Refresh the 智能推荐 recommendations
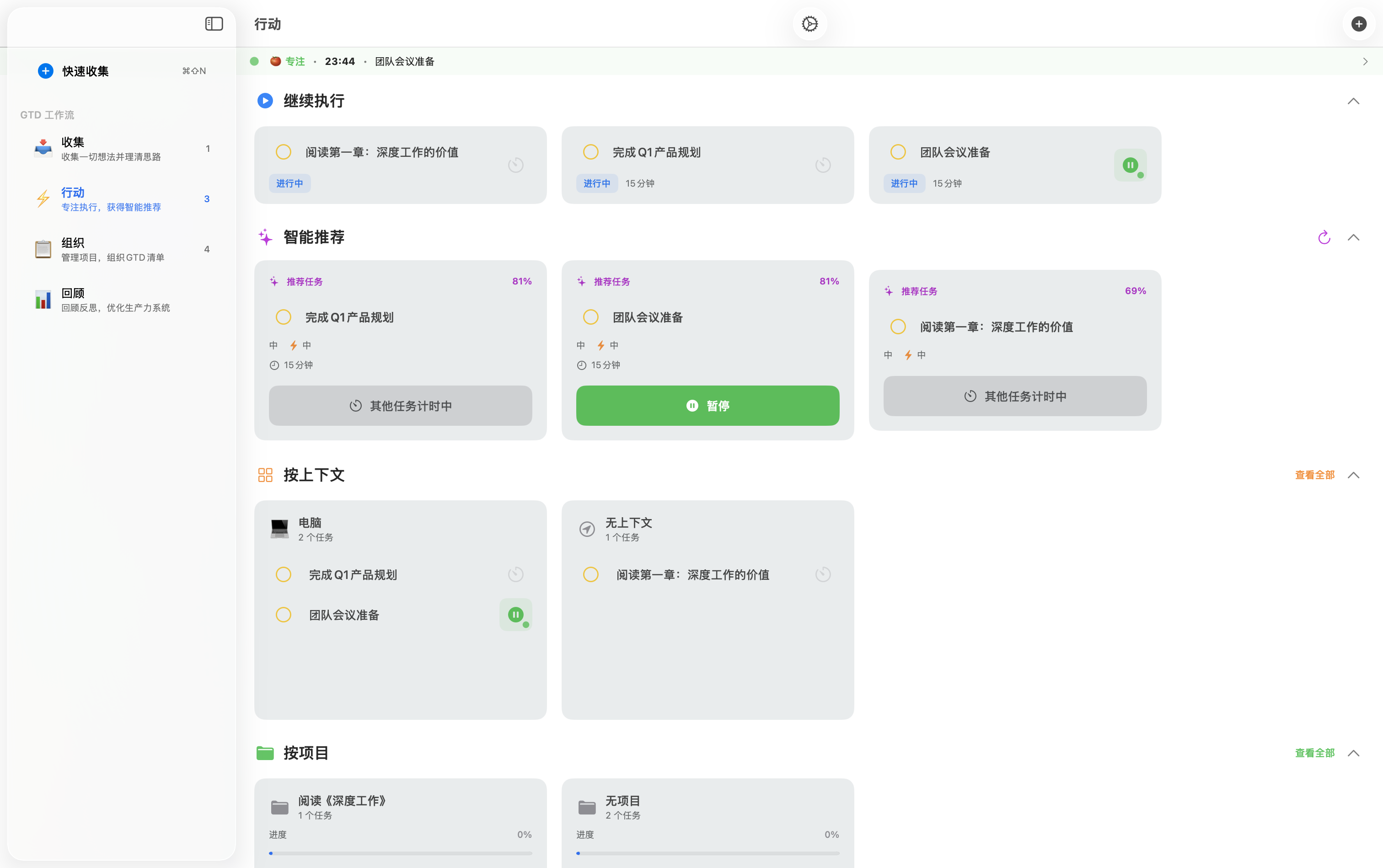Viewport: 1383px width, 868px height. point(1323,237)
